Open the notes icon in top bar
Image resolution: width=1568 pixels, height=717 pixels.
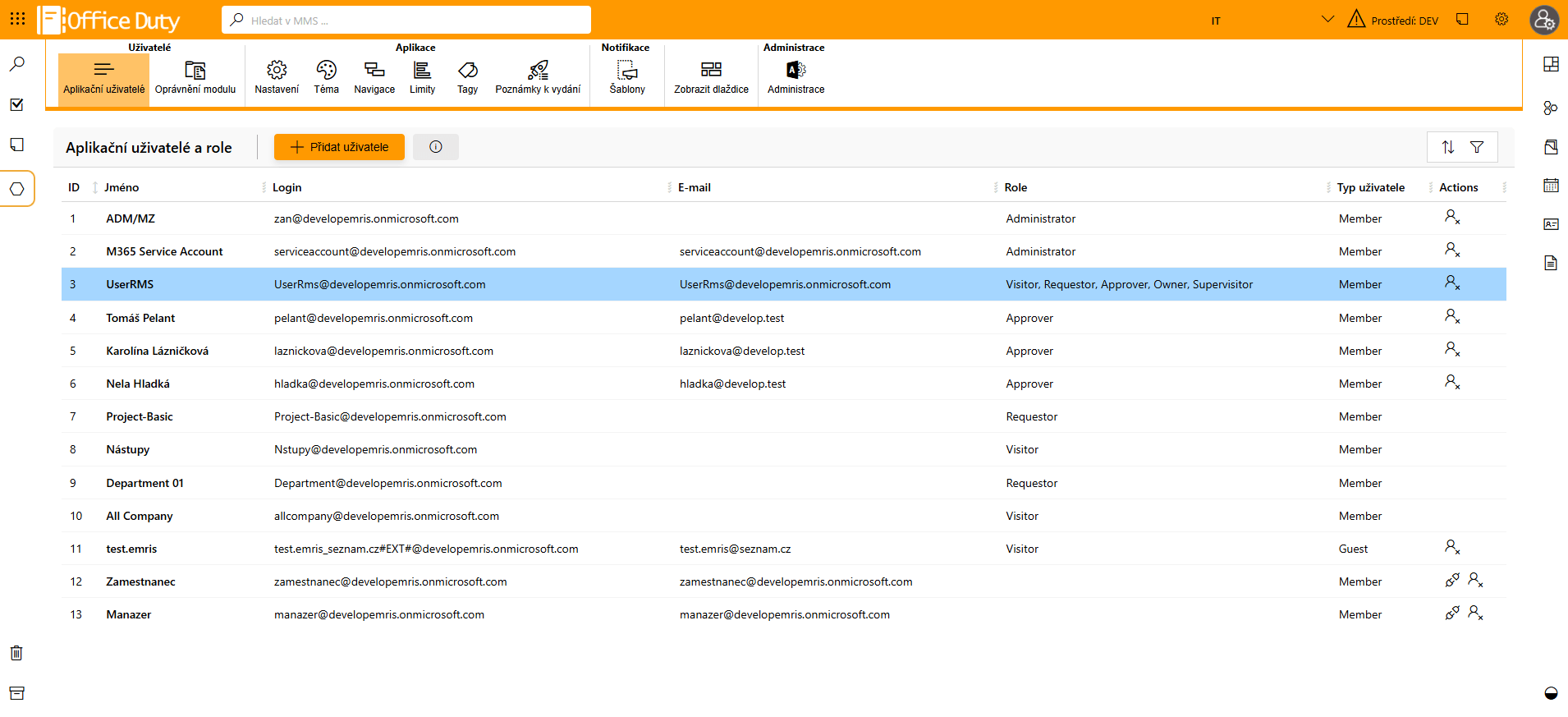pos(1462,19)
